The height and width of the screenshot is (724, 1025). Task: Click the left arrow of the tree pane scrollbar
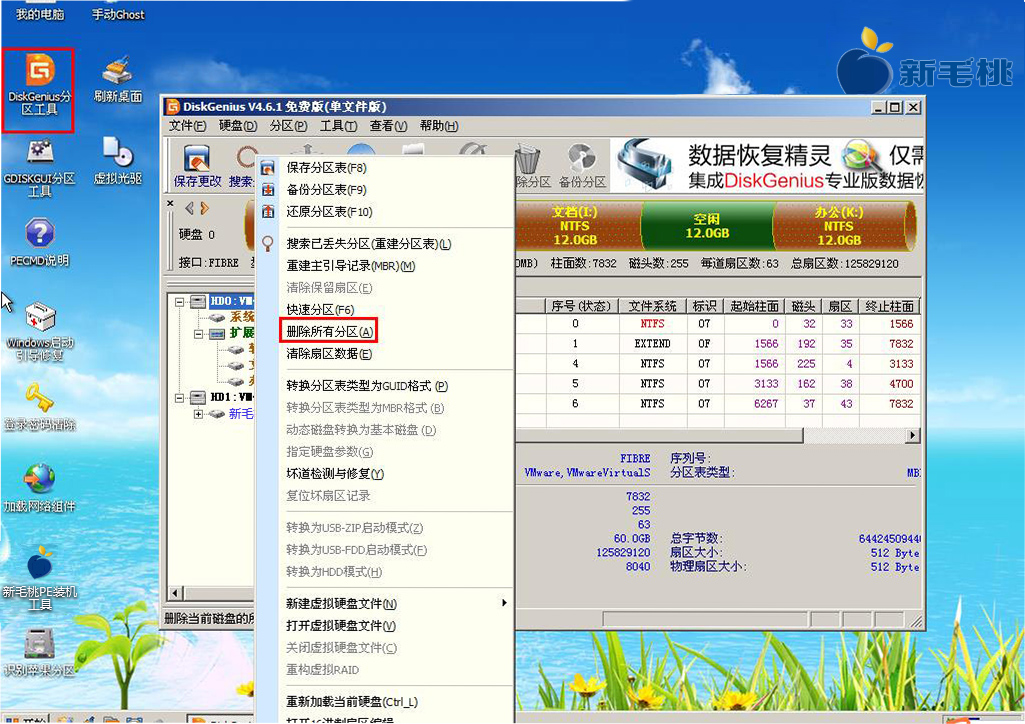point(175,593)
